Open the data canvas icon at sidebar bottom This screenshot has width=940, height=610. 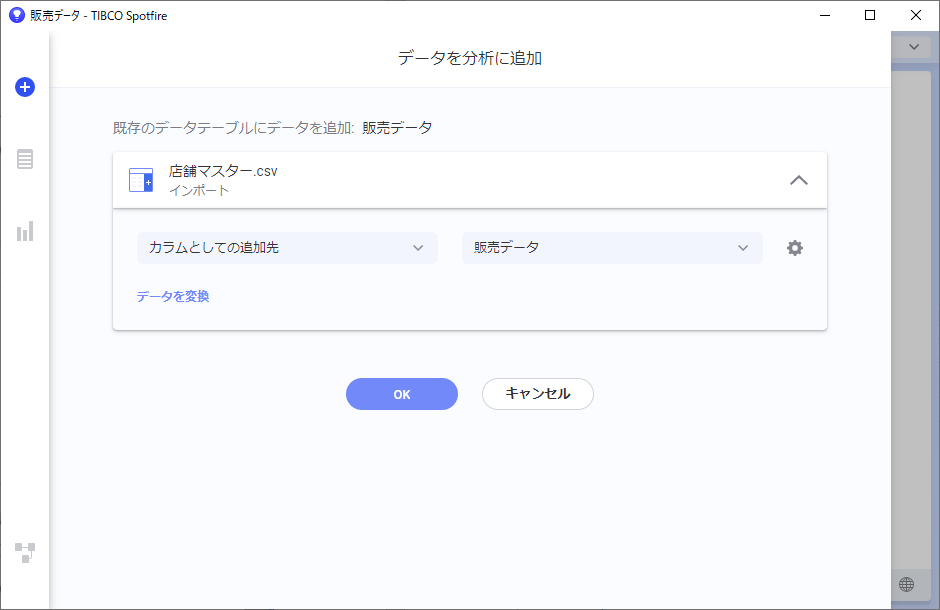(25, 552)
